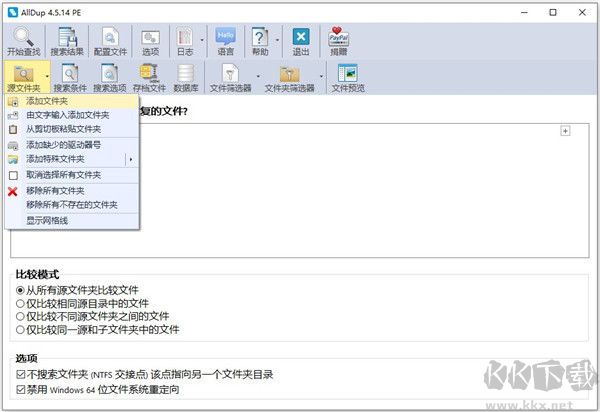Choose 移除所有不存在的文件夹 menu entry

click(72, 205)
